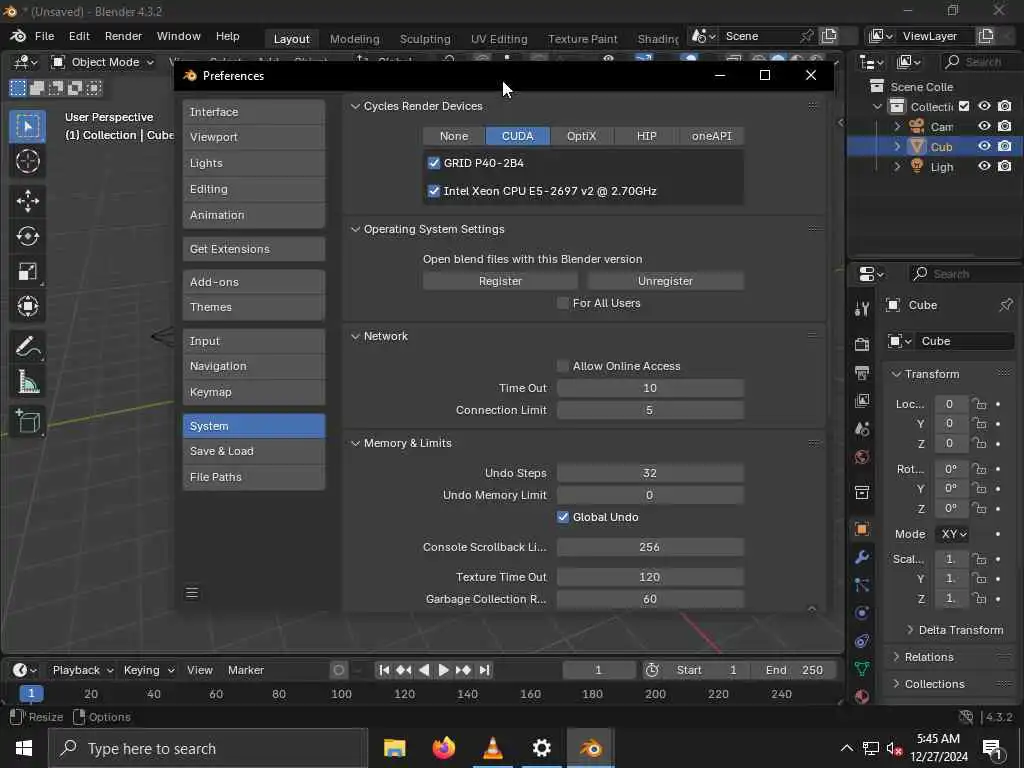Open the Render menu
Image resolution: width=1024 pixels, height=768 pixels.
(x=123, y=36)
